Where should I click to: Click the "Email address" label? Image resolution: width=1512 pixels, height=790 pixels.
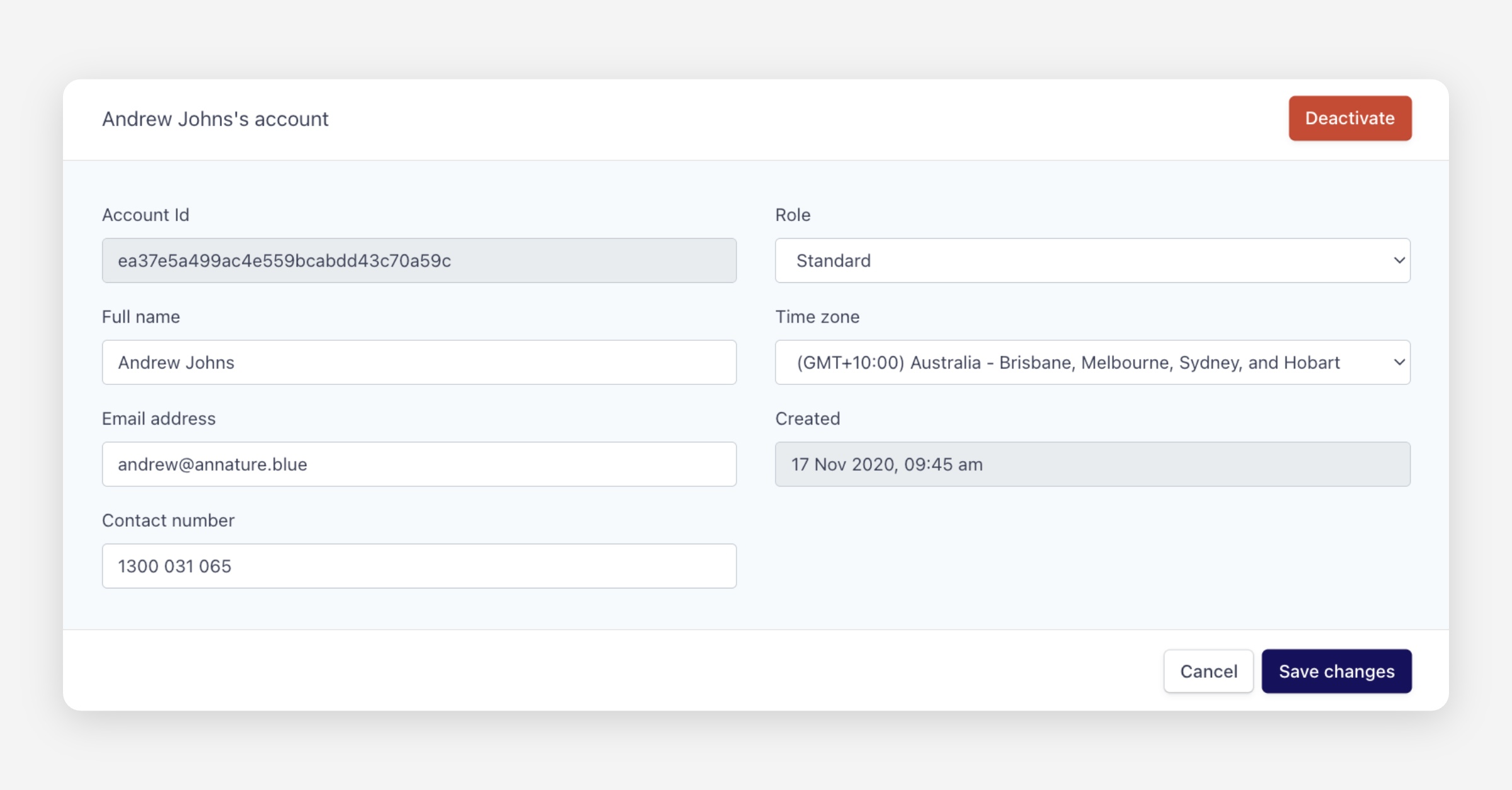pyautogui.click(x=159, y=419)
